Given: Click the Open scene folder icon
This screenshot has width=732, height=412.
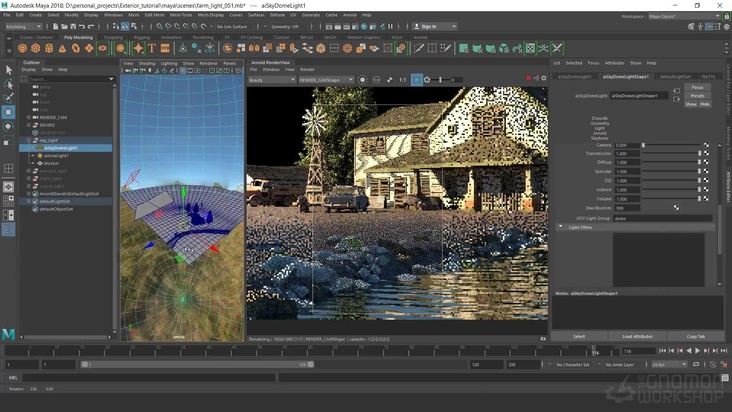Looking at the screenshot, I should click(64, 27).
